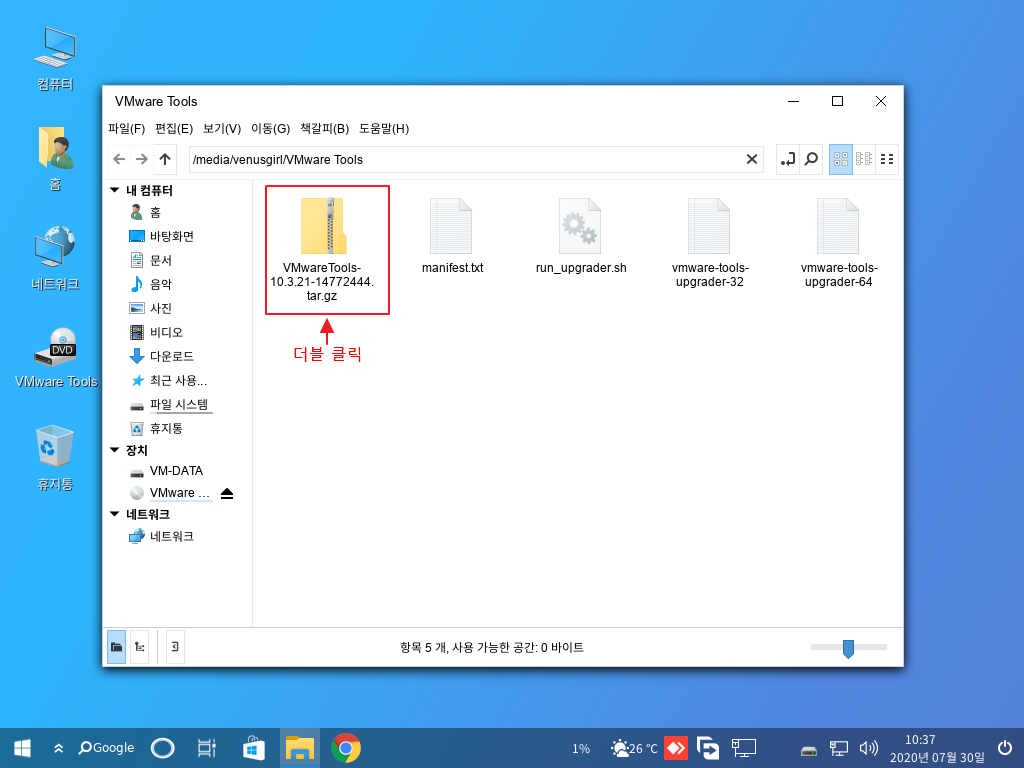Screen dimensions: 1024x768
Task: Open the Cortana-style circle button
Action: [x=163, y=748]
